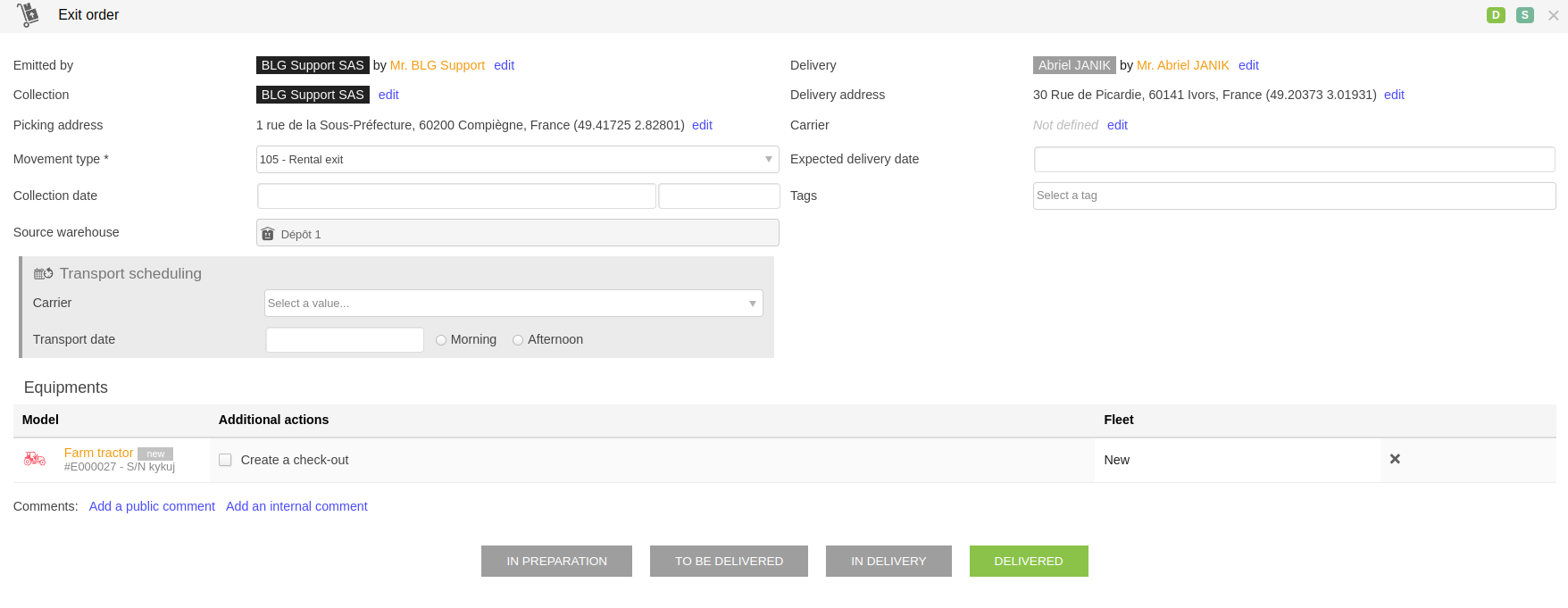
Task: Click the Dépôt 1 warehouse icon
Action: click(x=268, y=234)
